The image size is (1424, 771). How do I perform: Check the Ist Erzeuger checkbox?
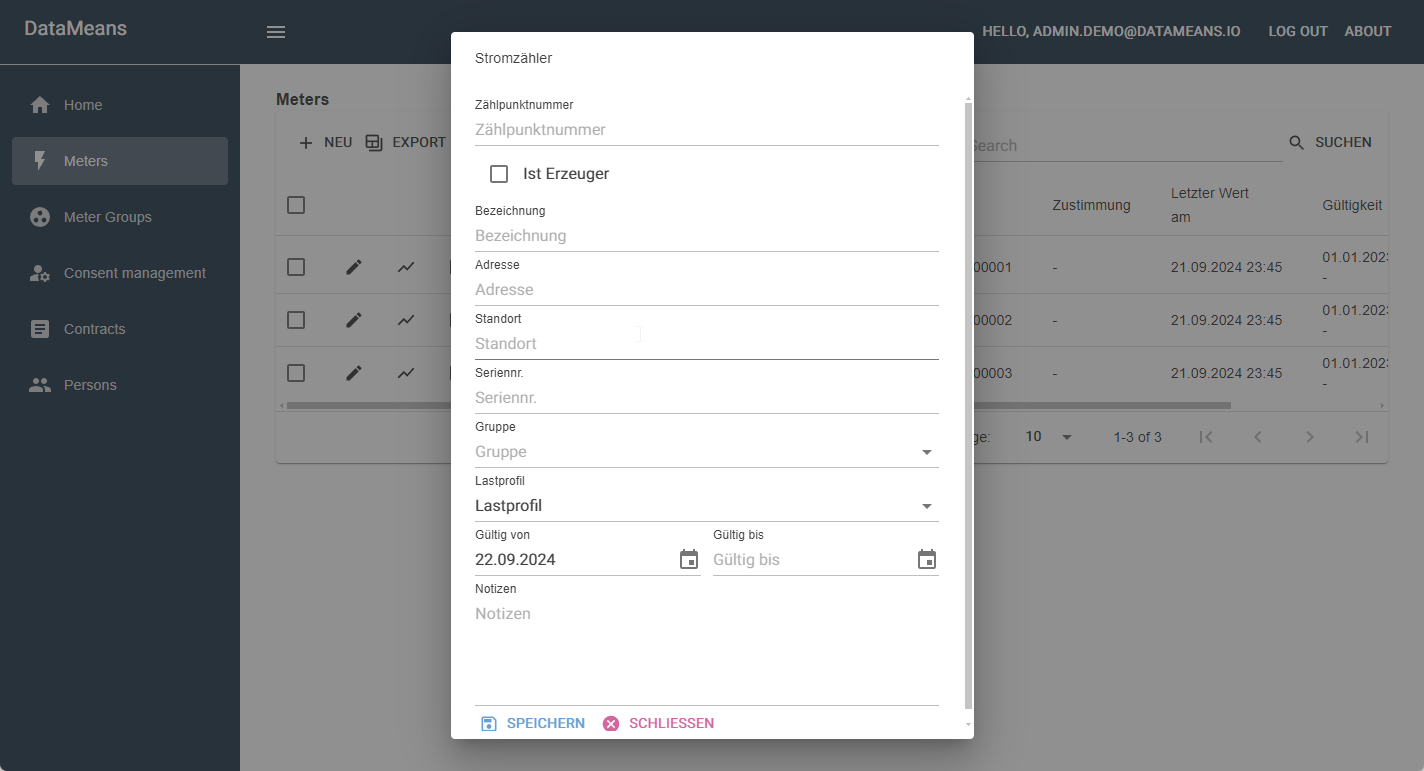499,174
